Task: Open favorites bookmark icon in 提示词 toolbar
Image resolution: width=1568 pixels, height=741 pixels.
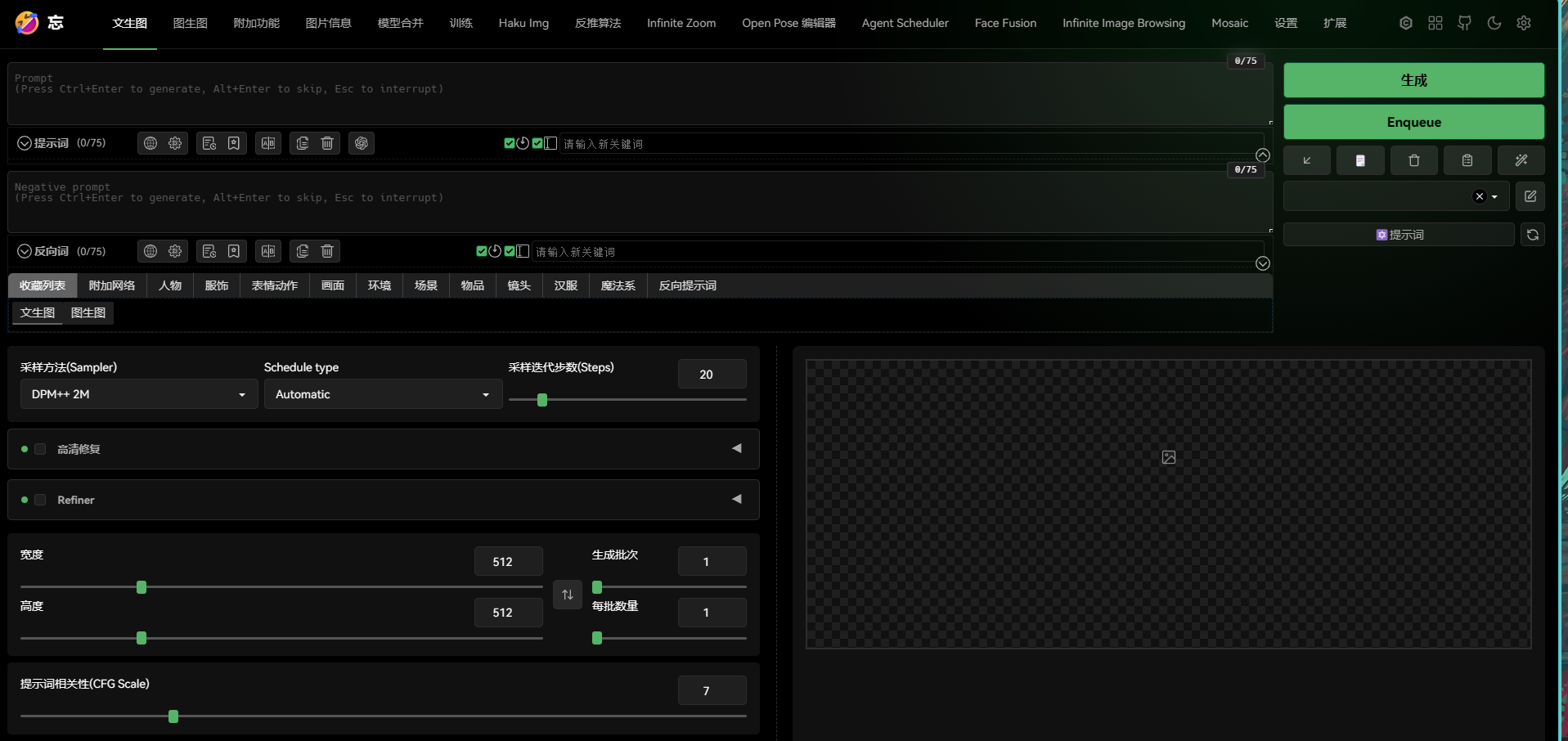Action: 234,143
